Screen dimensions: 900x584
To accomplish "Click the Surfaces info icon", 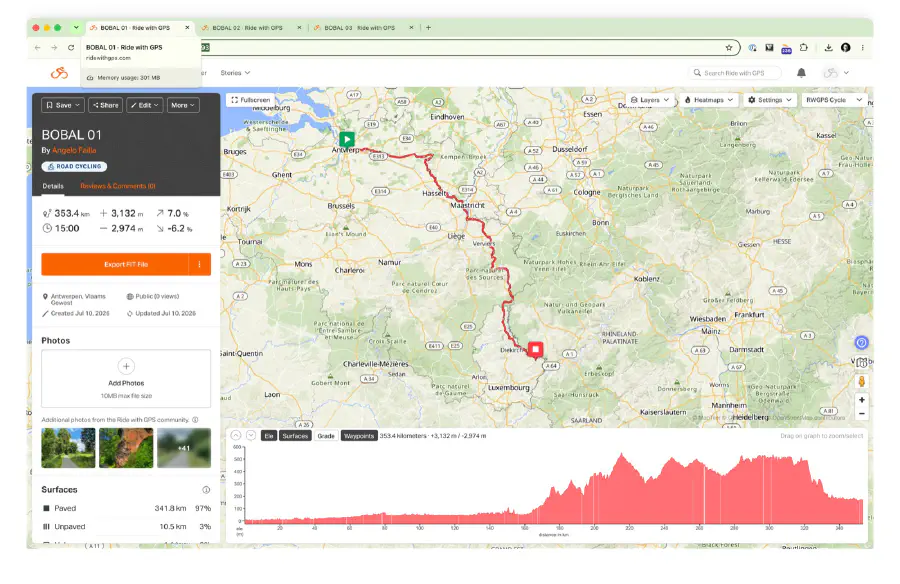I will (206, 490).
